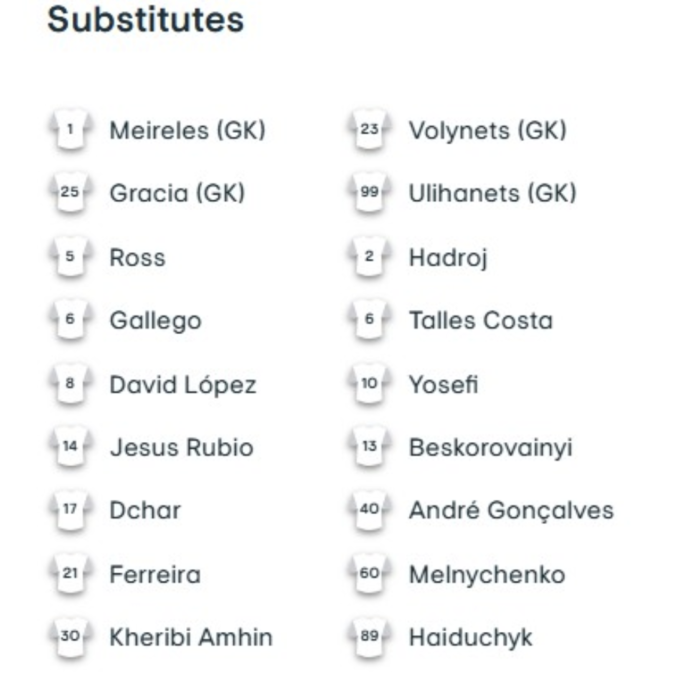
Task: Click the number 25 jersey icon beside Gracia
Action: 70,194
